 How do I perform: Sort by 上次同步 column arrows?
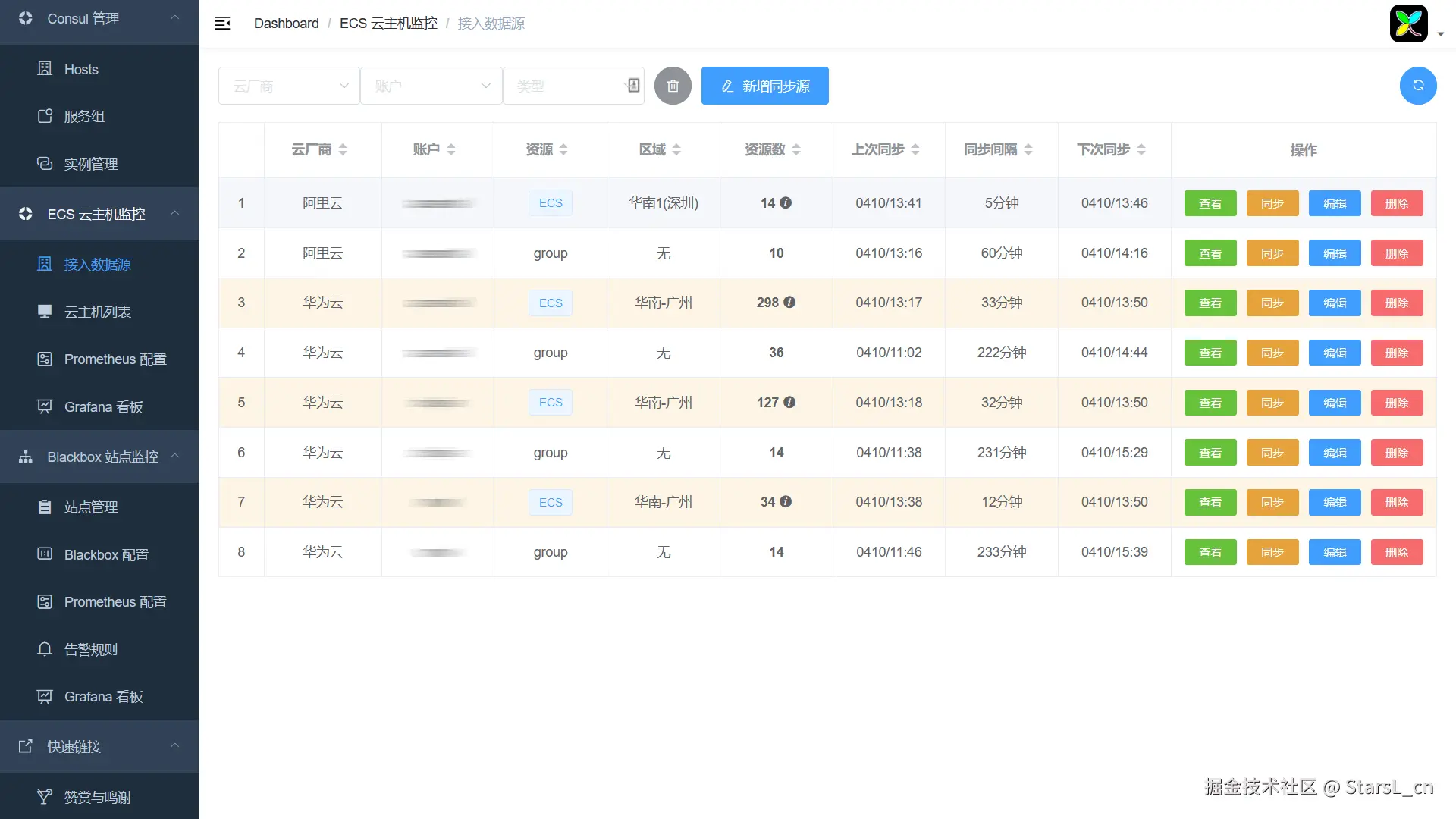click(x=915, y=149)
